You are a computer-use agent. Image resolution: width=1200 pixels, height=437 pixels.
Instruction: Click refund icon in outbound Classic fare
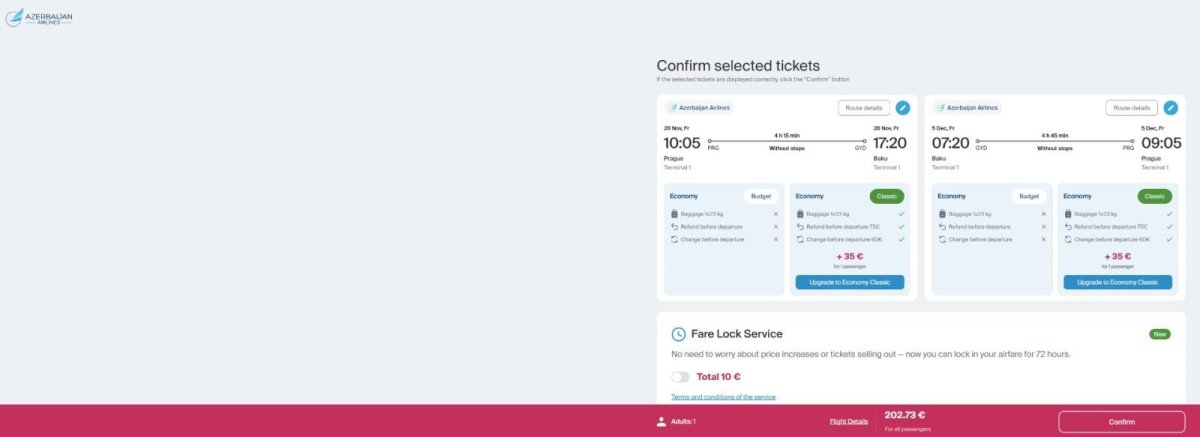point(800,226)
